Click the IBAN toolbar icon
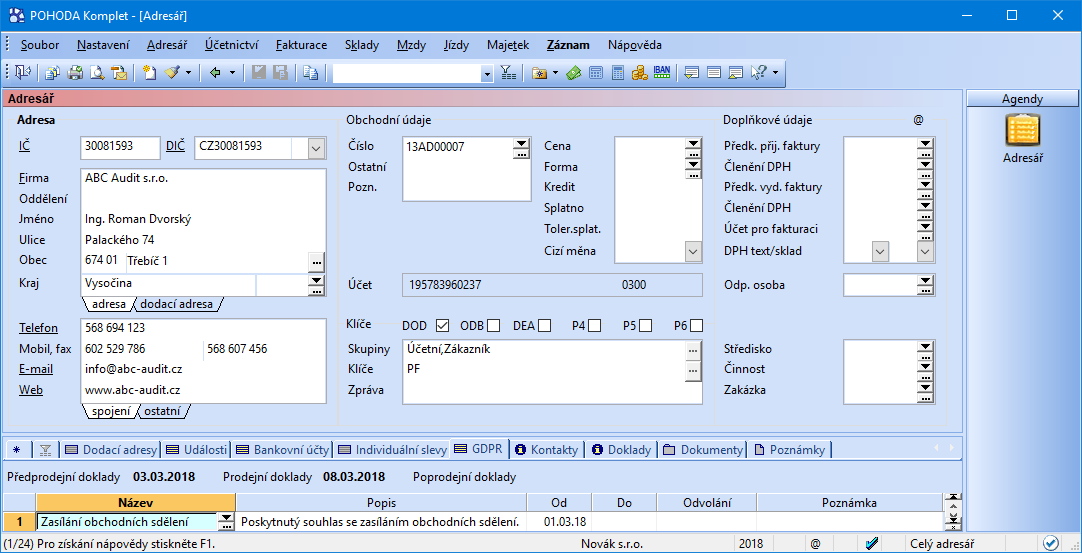Image resolution: width=1082 pixels, height=553 pixels. coord(662,72)
